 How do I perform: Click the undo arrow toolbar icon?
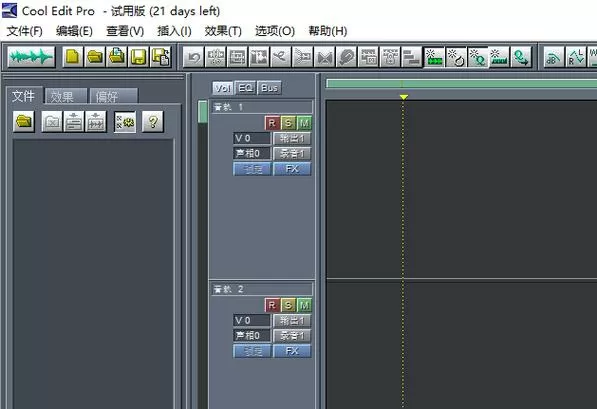pos(194,58)
